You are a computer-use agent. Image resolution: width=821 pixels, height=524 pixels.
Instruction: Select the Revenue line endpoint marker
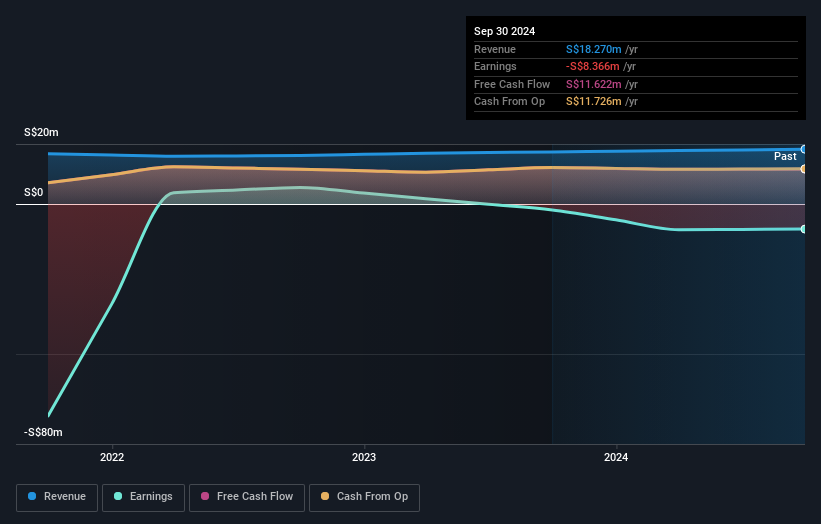[x=804, y=149]
